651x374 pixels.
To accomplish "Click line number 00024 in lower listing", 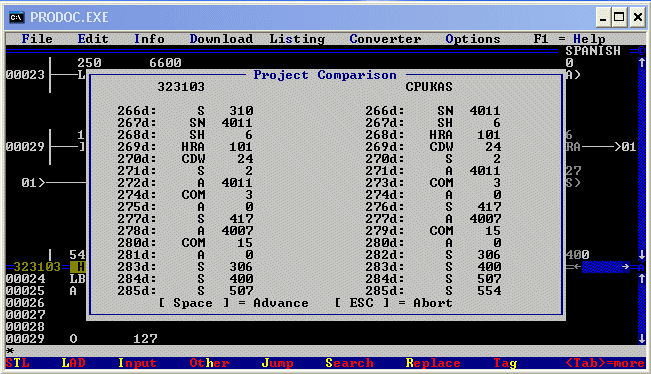I will coord(25,279).
